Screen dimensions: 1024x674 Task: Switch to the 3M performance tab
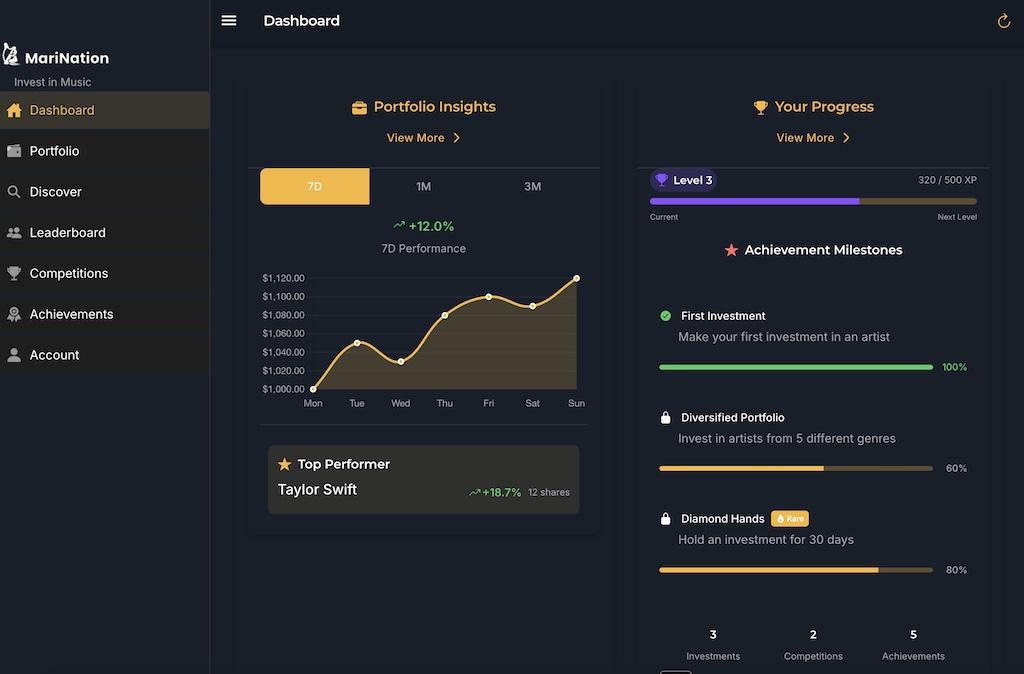click(x=532, y=186)
